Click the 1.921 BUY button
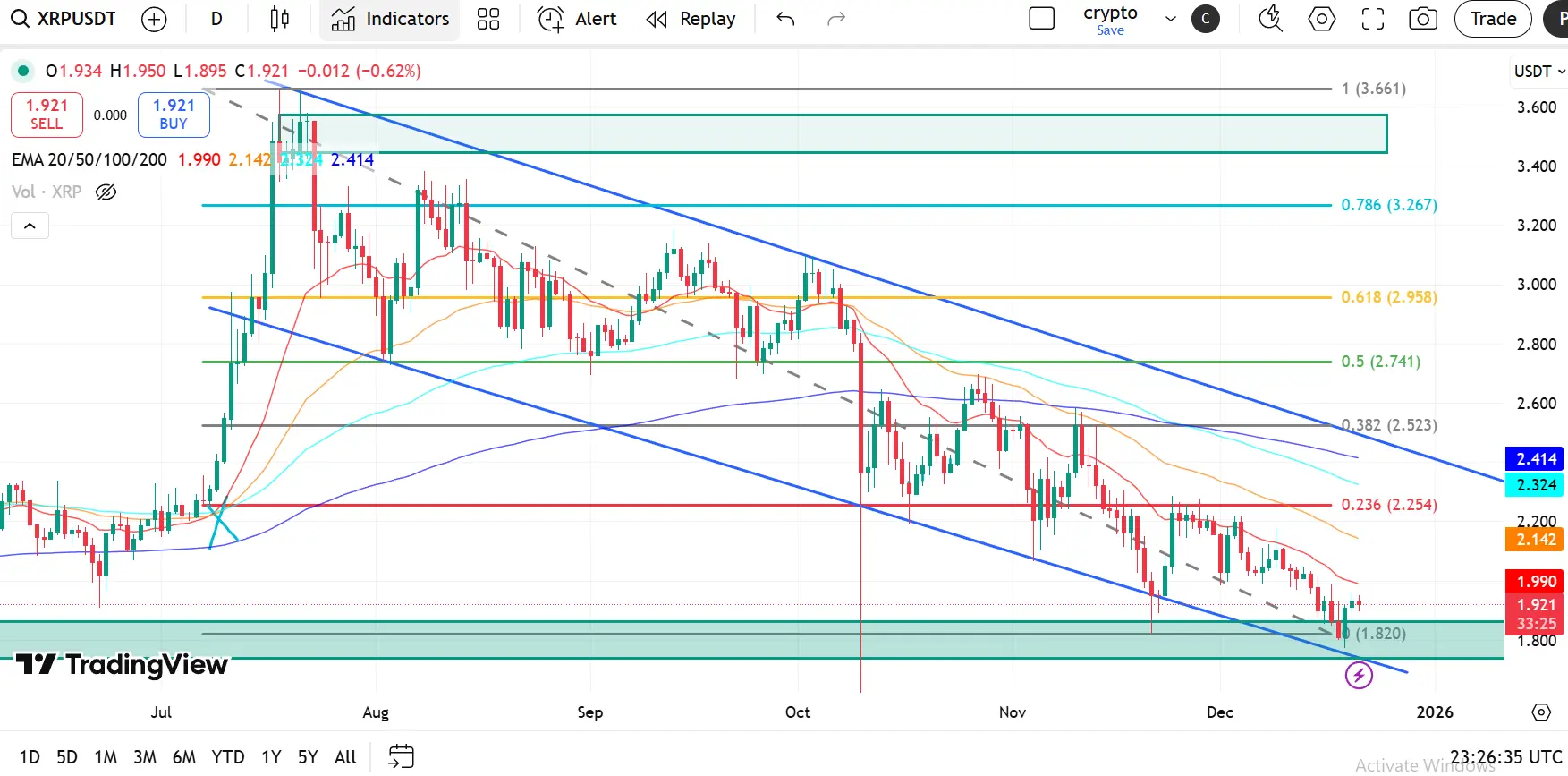The width and height of the screenshot is (1568, 776). pyautogui.click(x=174, y=115)
